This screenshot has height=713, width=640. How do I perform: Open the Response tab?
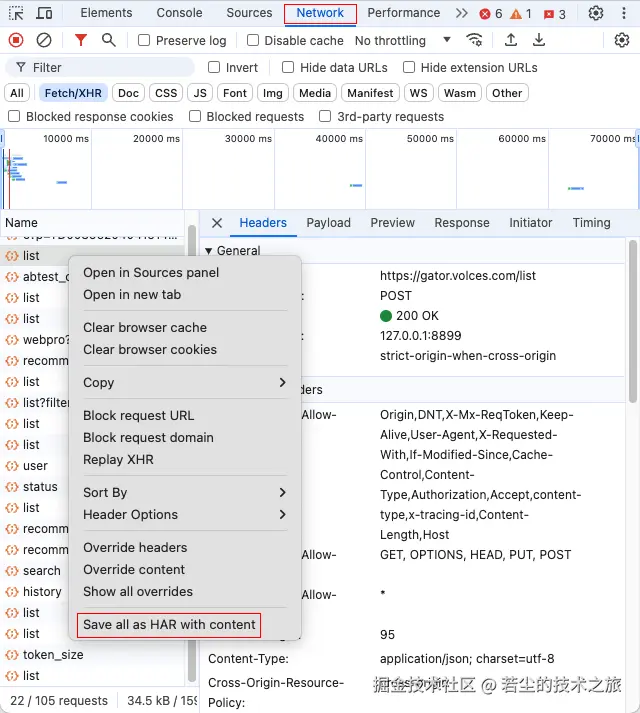tap(462, 223)
